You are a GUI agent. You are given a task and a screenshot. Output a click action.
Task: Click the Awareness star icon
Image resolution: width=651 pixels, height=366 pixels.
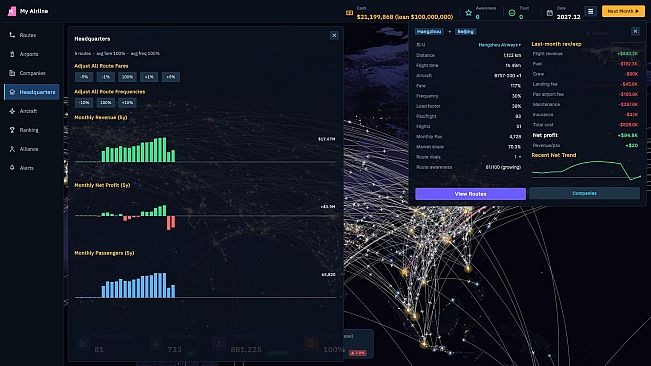pos(468,13)
